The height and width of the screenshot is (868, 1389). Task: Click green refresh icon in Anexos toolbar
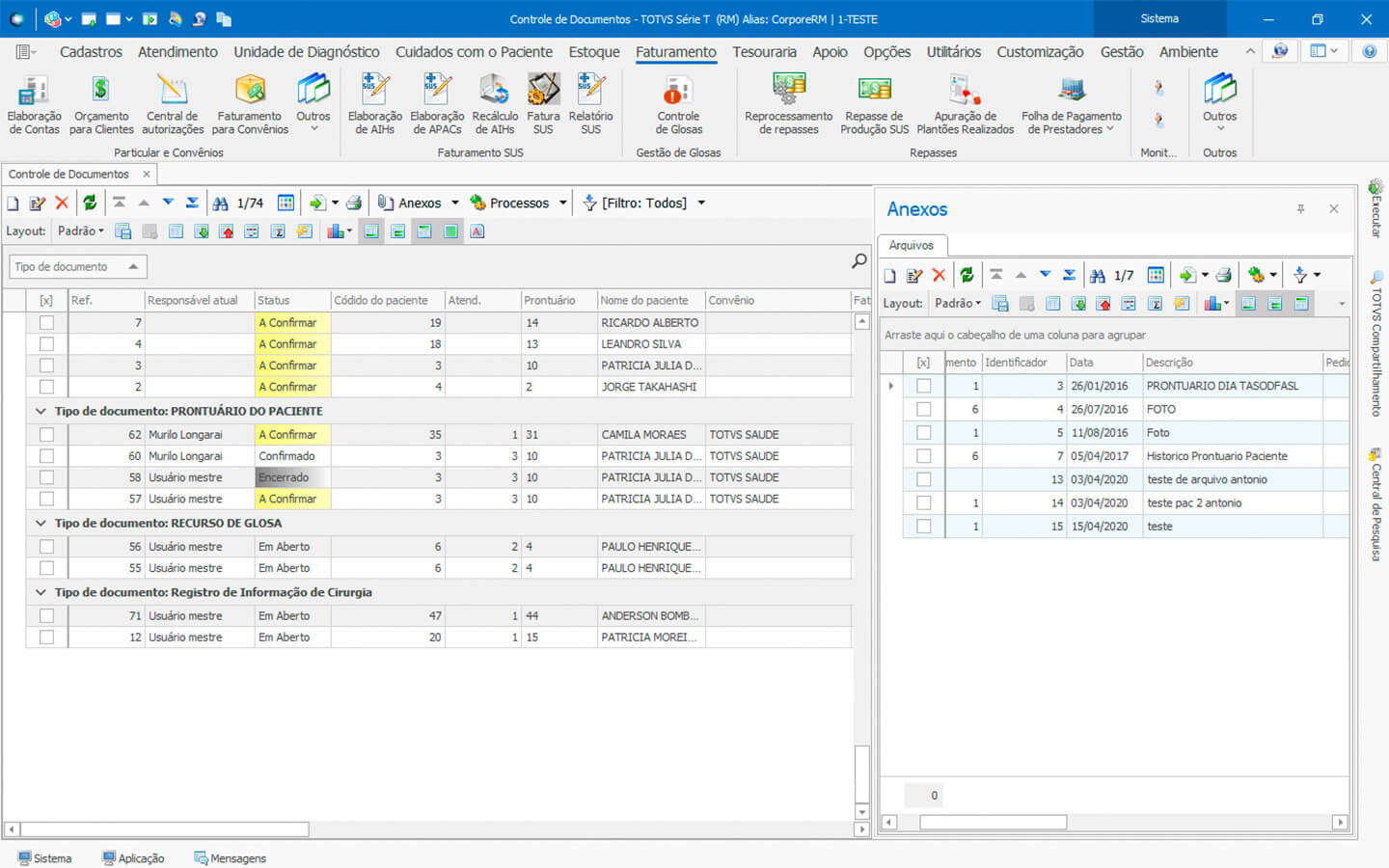pos(967,275)
